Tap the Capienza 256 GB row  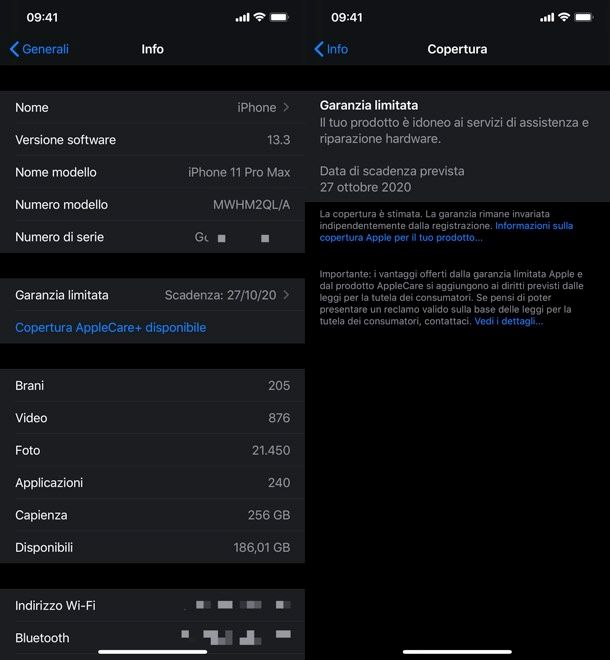coord(152,515)
